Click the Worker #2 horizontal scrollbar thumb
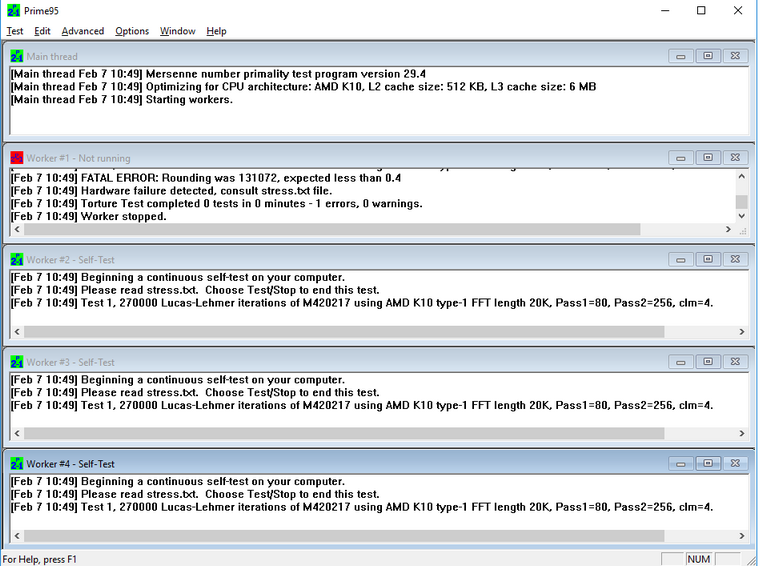Image resolution: width=762 pixels, height=566 pixels. tap(344, 332)
